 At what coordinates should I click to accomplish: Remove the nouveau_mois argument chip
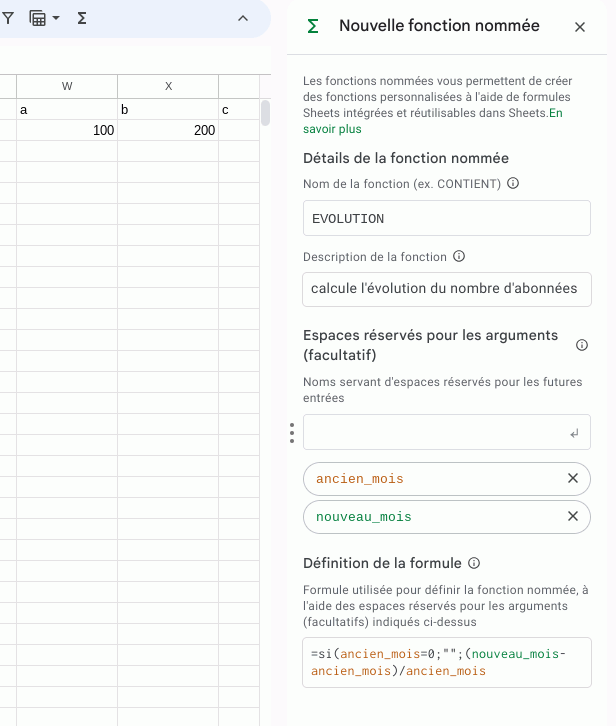click(x=573, y=516)
